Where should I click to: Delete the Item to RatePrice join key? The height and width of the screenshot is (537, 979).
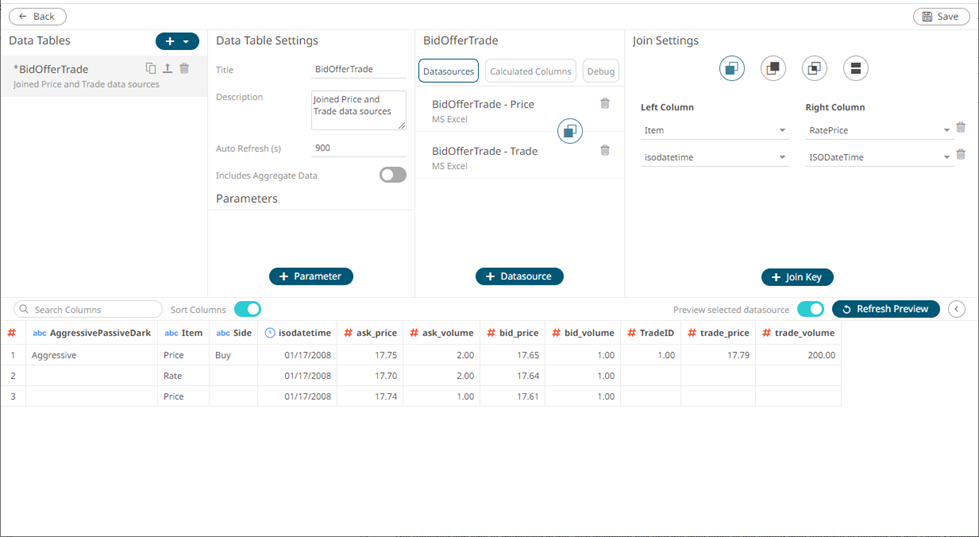[x=960, y=128]
